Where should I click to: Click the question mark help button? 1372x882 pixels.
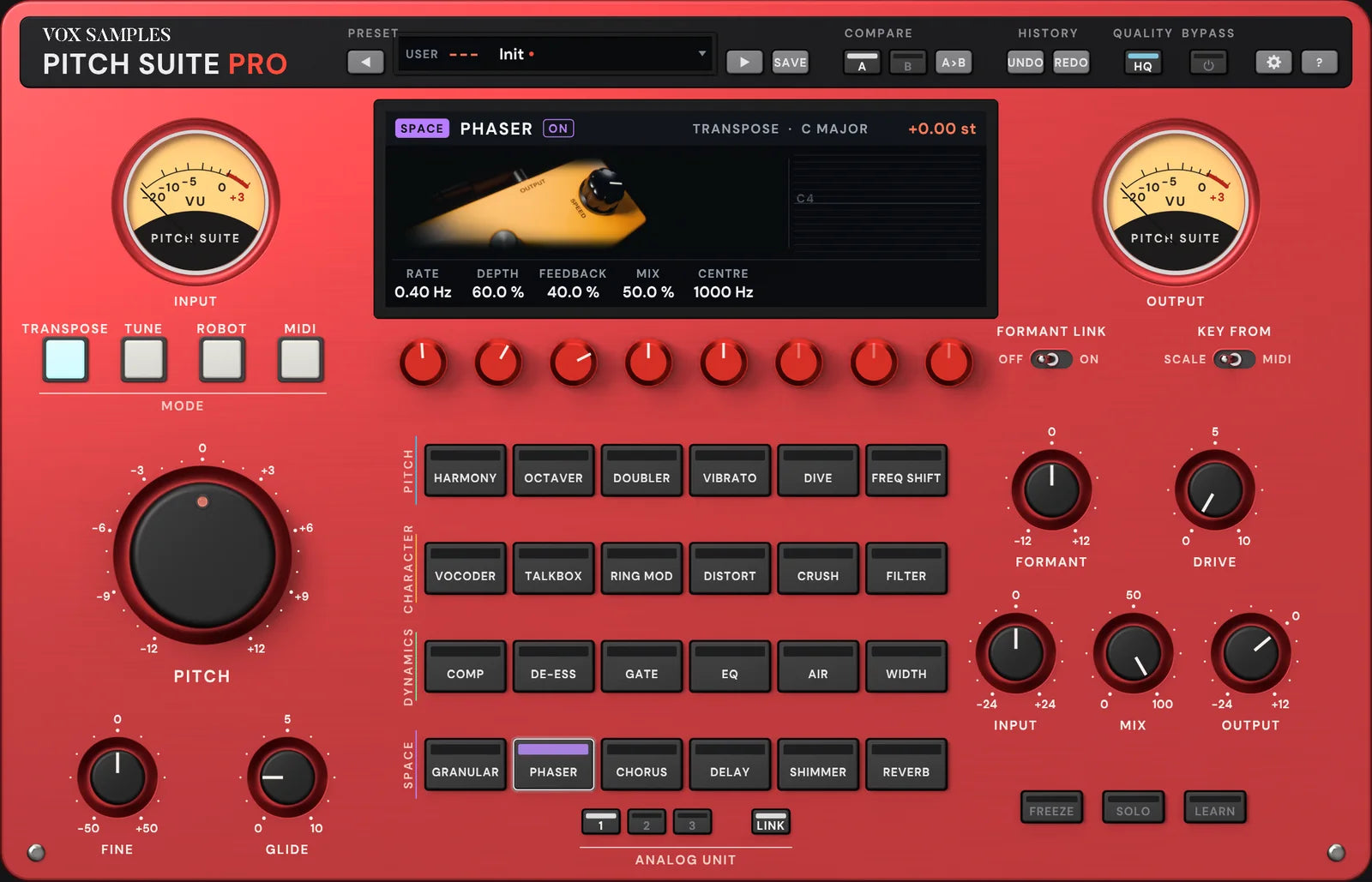[1319, 62]
